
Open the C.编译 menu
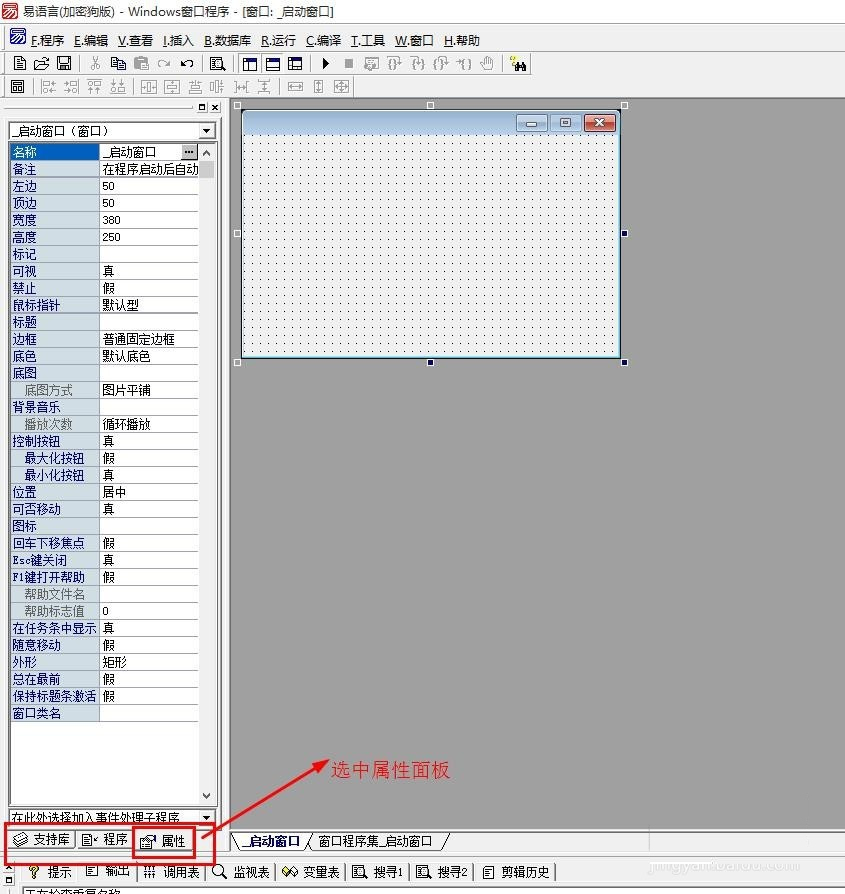323,41
